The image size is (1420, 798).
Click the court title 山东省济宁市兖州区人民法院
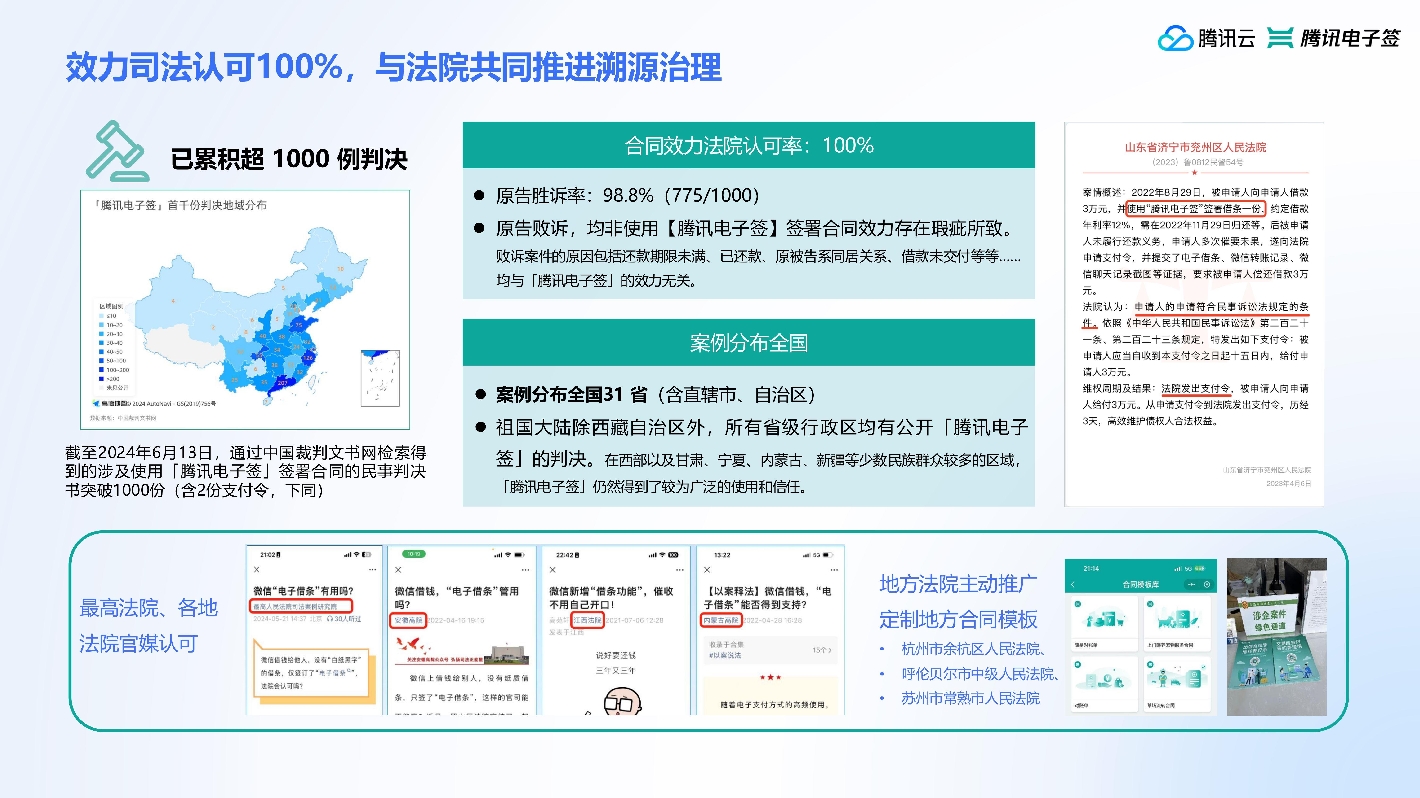(1196, 147)
